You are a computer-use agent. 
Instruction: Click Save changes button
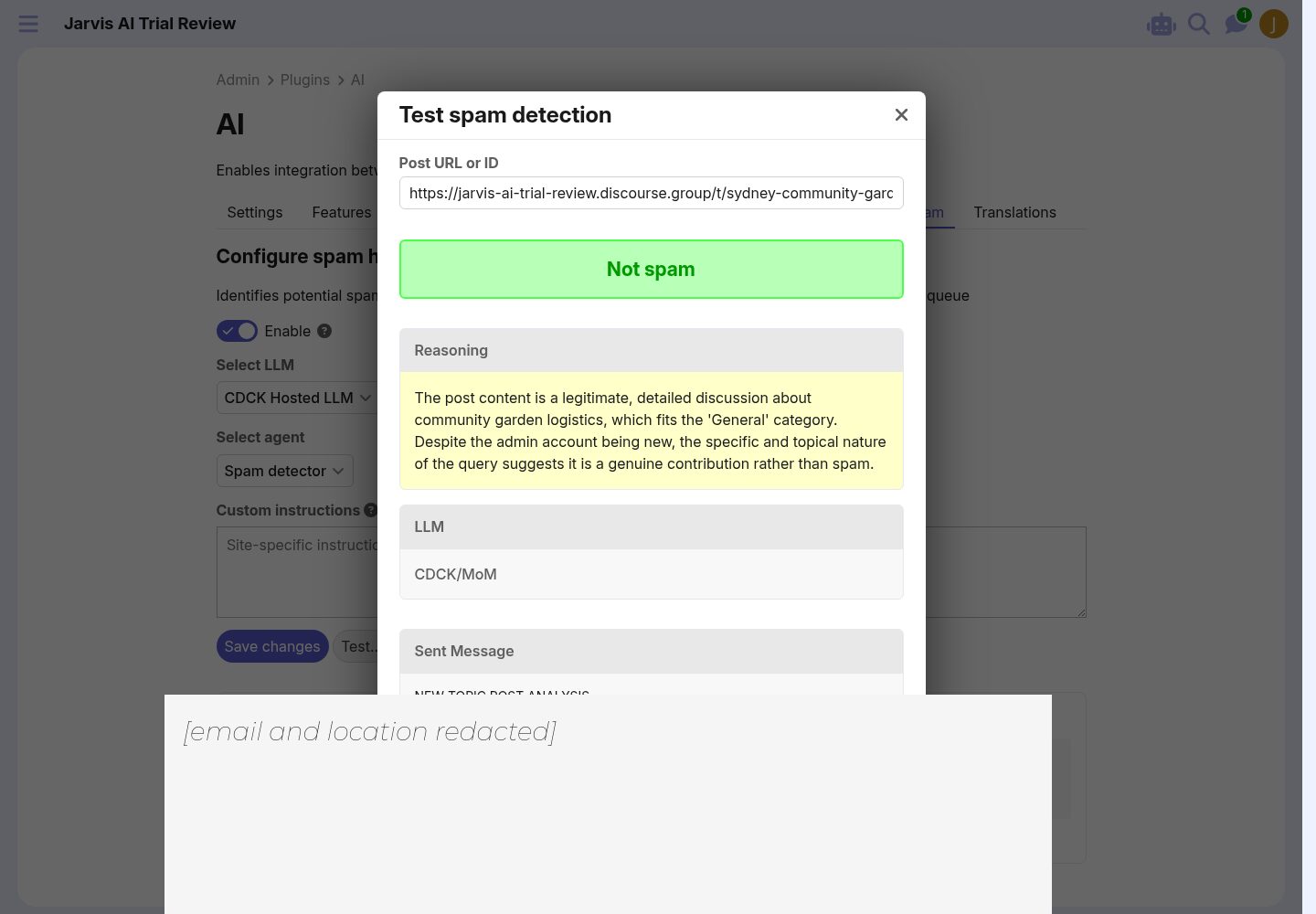click(272, 646)
